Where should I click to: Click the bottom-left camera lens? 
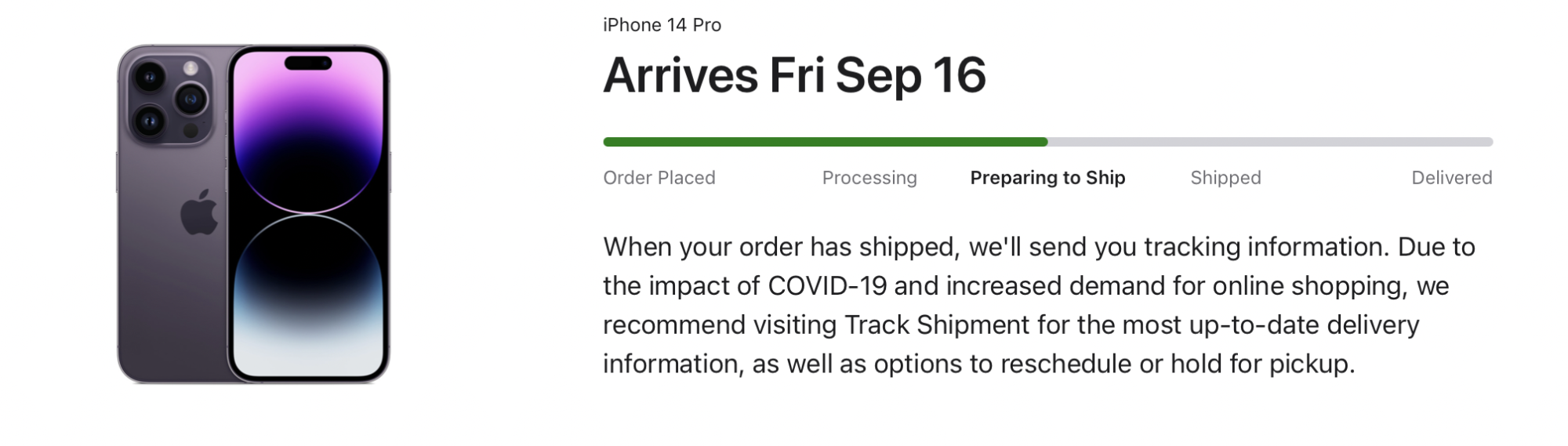click(x=149, y=121)
